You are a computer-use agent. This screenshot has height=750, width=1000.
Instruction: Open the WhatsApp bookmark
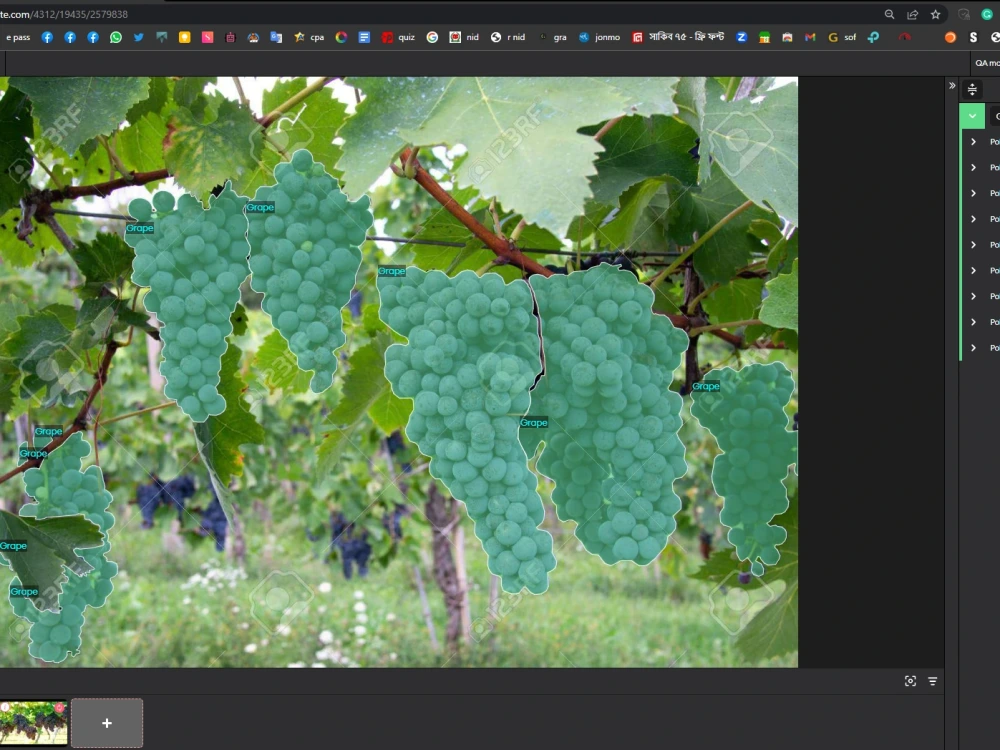[x=115, y=37]
